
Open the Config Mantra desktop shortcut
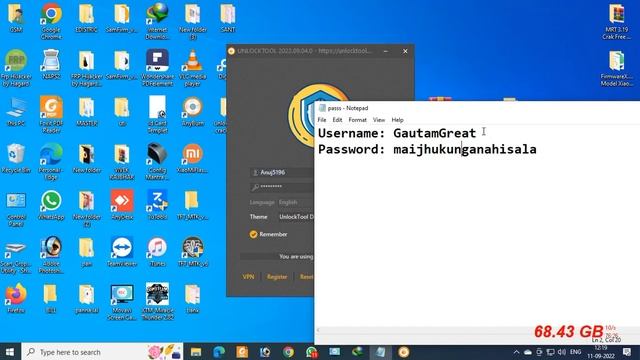pyautogui.click(x=157, y=162)
